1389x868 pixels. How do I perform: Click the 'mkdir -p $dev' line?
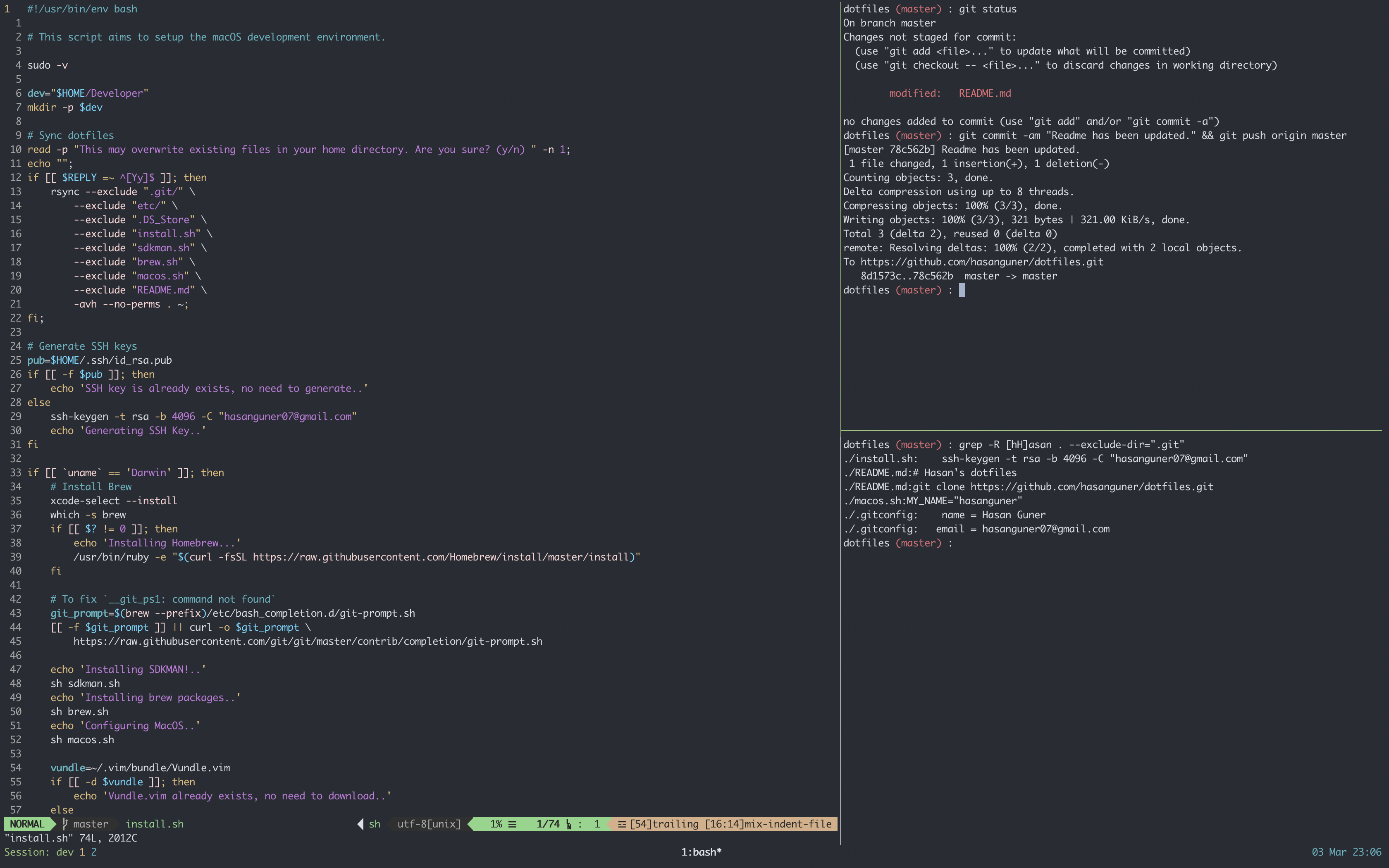click(65, 107)
